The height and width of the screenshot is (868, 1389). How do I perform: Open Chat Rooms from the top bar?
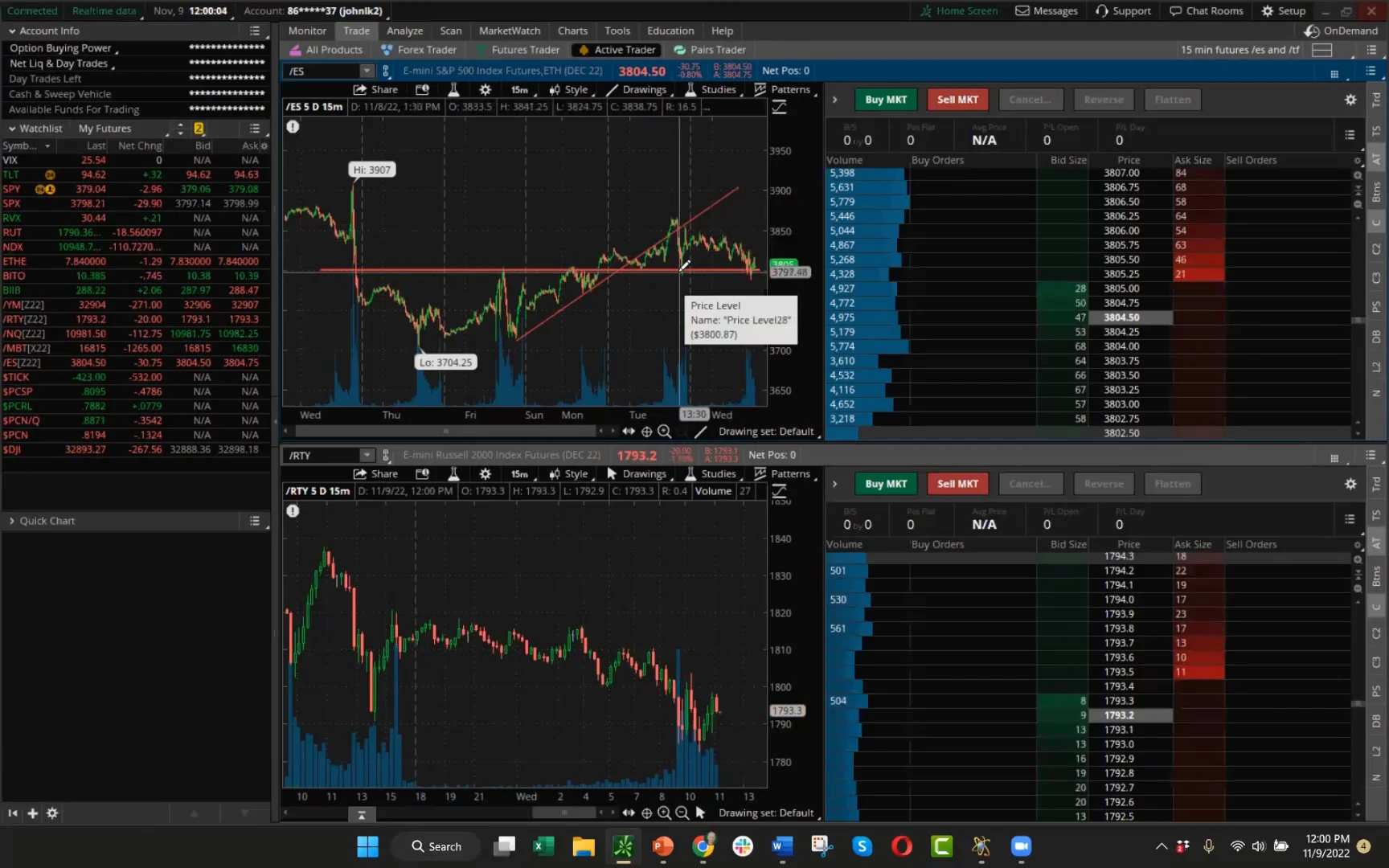click(x=1207, y=11)
